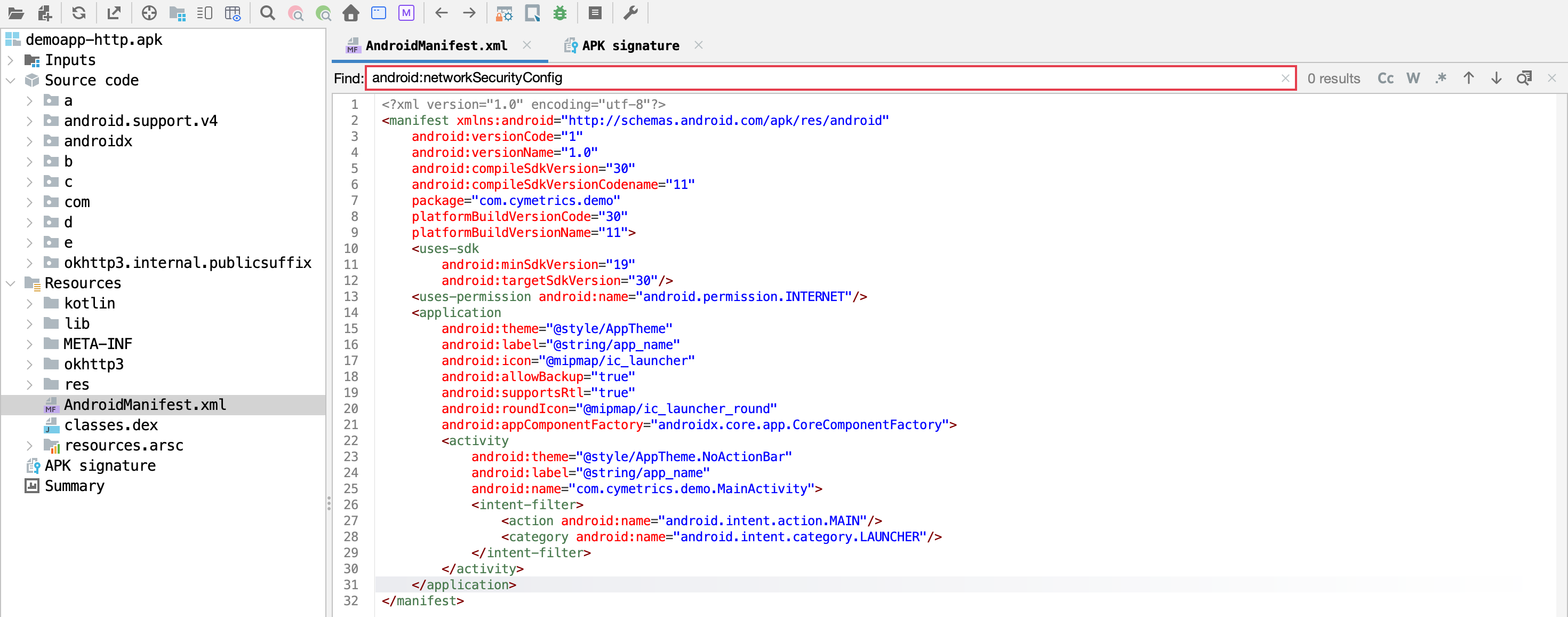Click the export project icon
Screen dimensions: 1568x617
[114, 13]
